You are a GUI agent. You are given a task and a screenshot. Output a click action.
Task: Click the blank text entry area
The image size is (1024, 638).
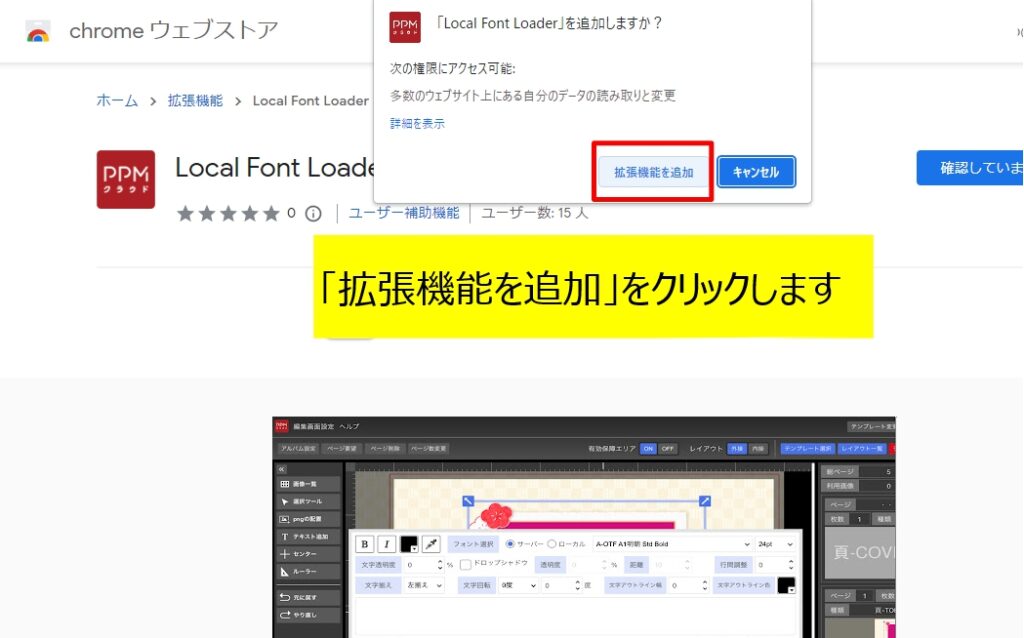575,617
